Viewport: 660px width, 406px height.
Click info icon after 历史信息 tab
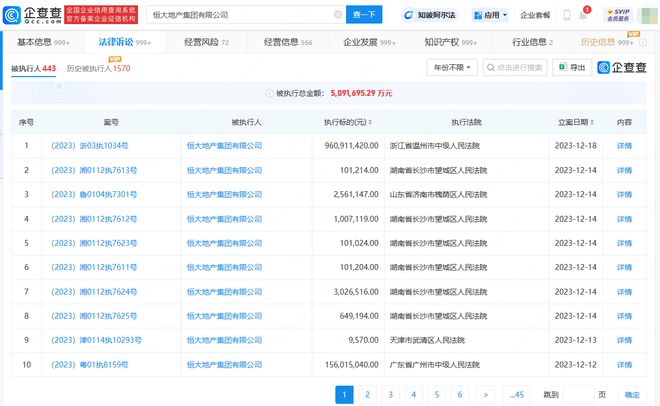click(643, 42)
